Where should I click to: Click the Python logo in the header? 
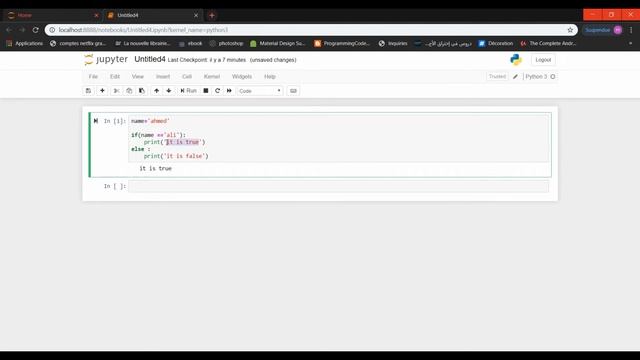point(516,60)
